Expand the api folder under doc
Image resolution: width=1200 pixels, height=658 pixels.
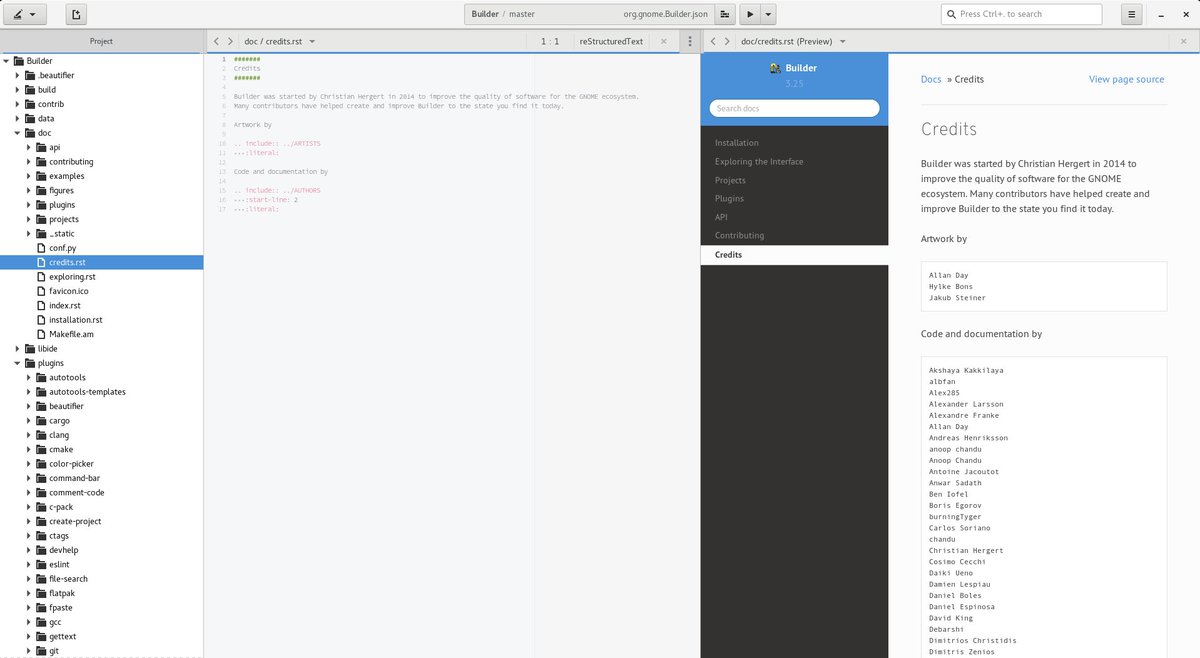(30, 147)
